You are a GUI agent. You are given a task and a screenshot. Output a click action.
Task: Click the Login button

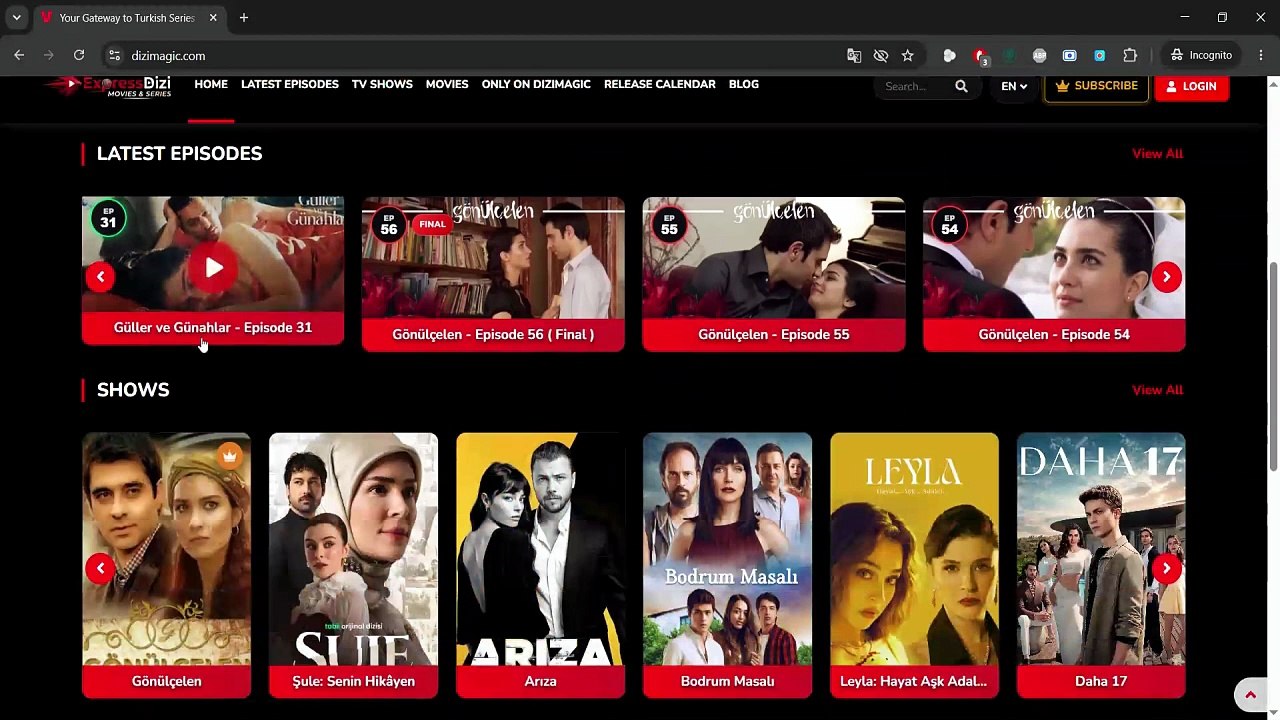coord(1191,86)
